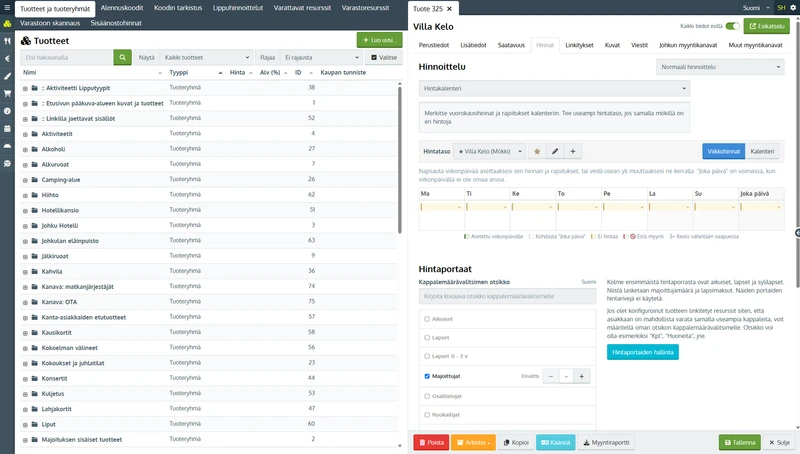Open the chat bubbles sidebar icon
The height and width of the screenshot is (454, 800).
7,163
